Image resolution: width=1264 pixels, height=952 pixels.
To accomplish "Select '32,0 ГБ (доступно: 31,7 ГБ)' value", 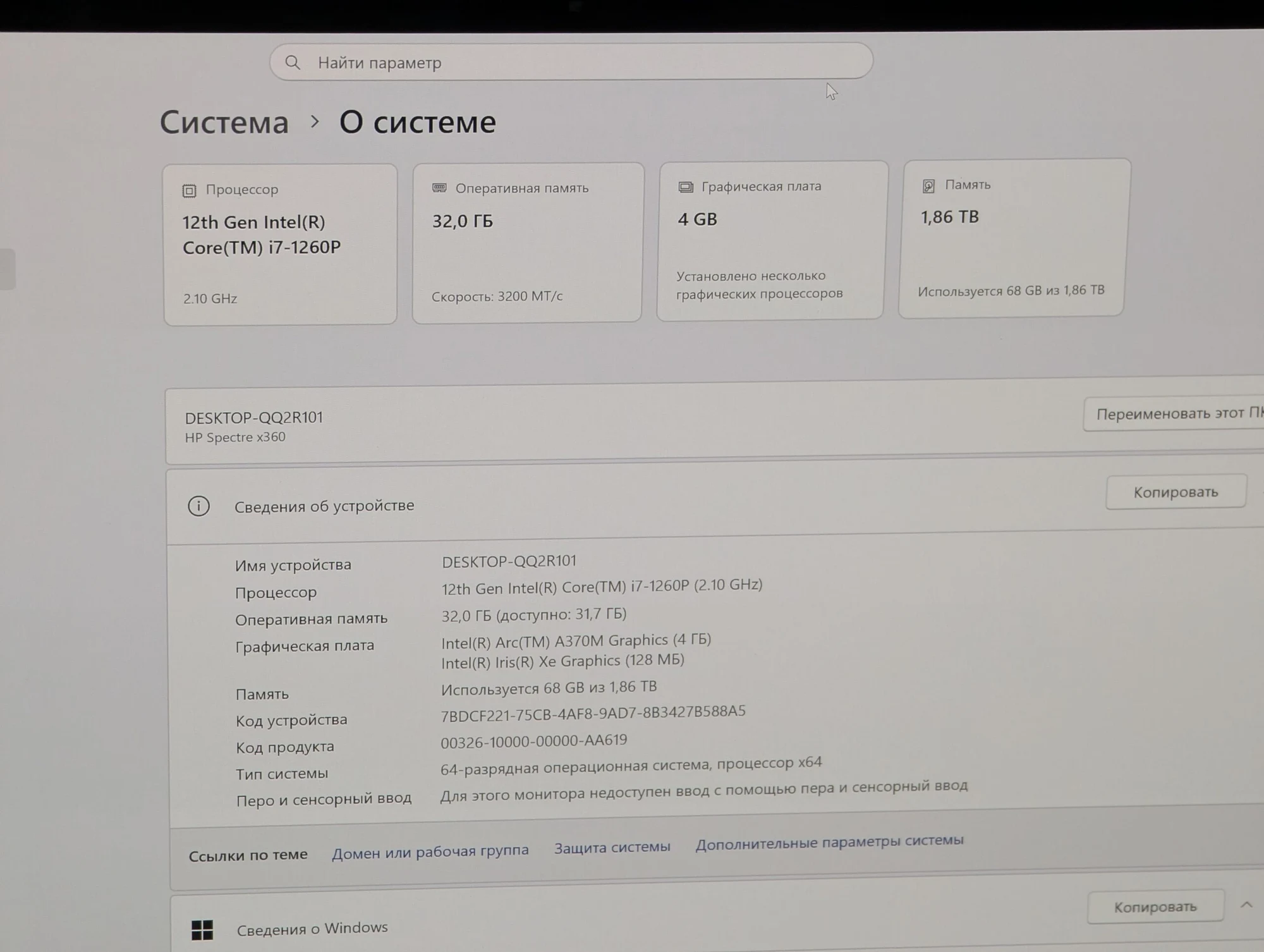I will (534, 614).
